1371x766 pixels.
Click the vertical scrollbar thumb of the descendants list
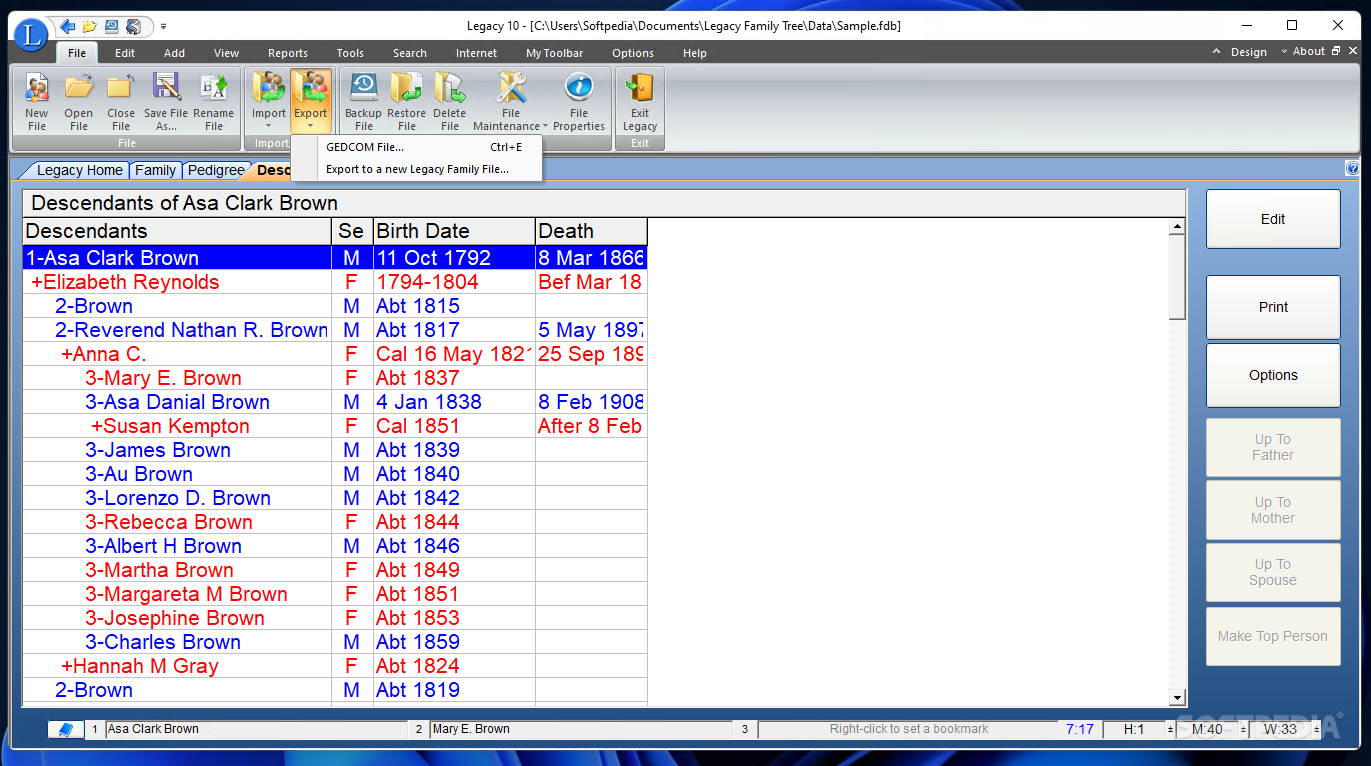point(1178,278)
